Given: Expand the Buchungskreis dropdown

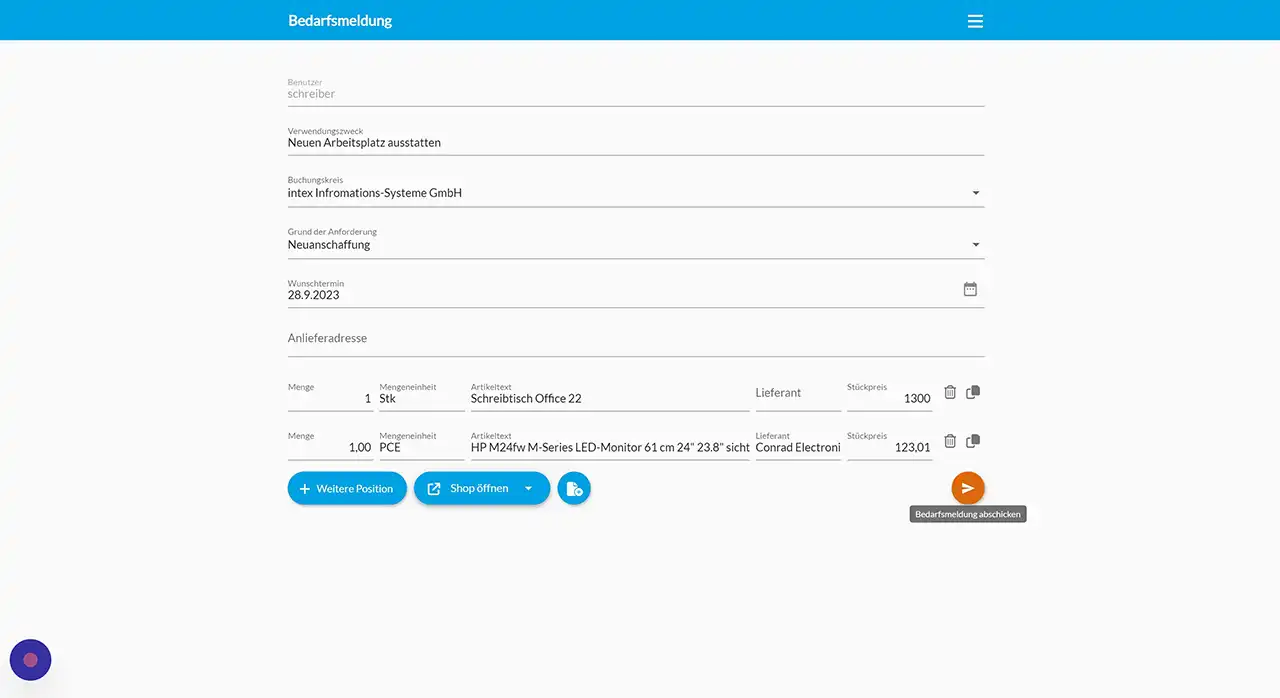Looking at the screenshot, I should [975, 193].
